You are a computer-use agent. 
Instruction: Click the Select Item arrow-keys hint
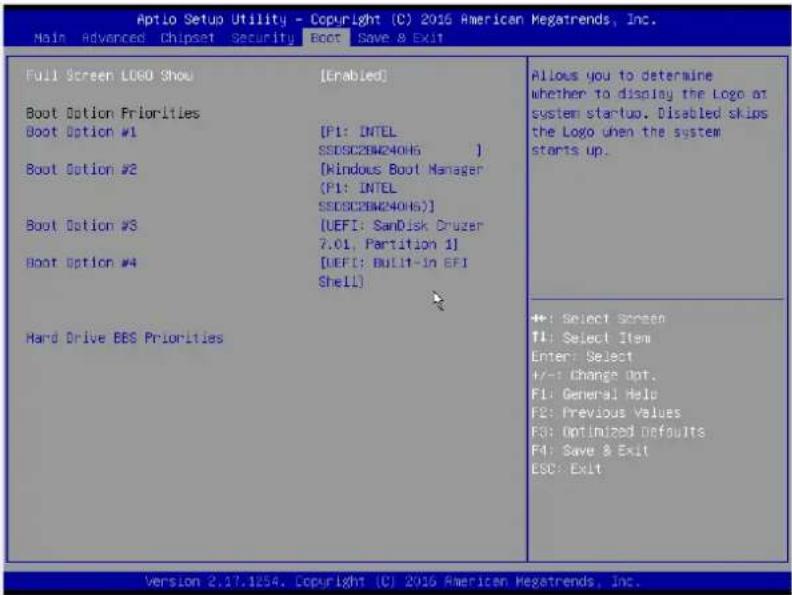pos(591,338)
